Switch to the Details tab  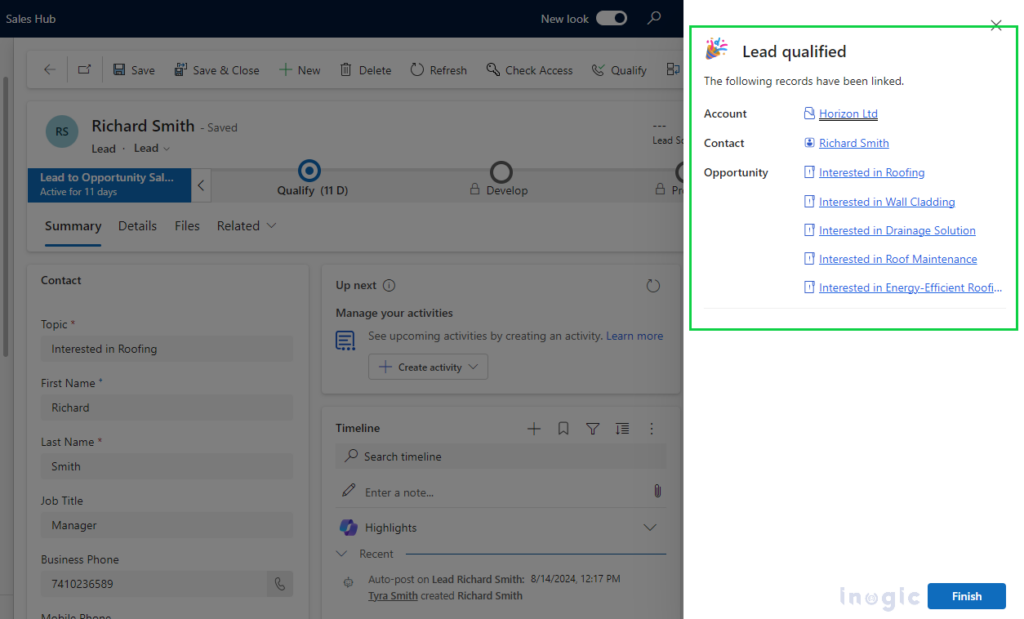[x=137, y=226]
